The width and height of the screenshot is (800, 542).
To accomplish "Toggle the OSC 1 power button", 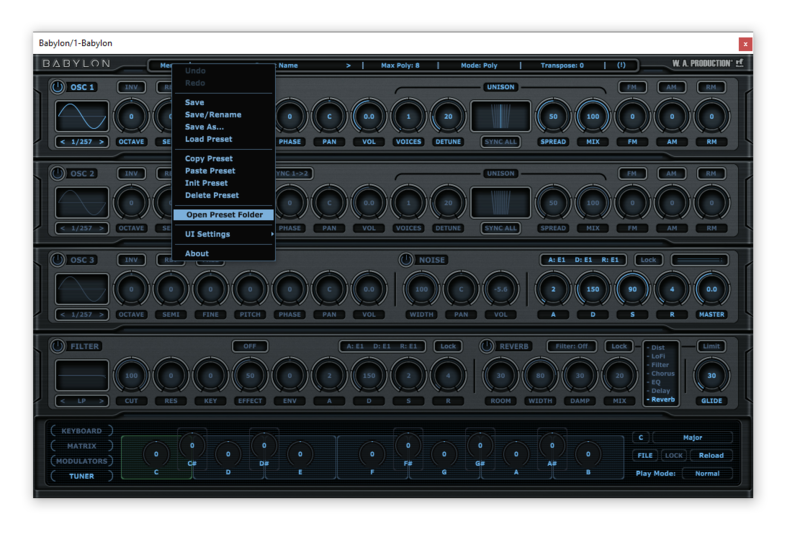I will [x=57, y=87].
